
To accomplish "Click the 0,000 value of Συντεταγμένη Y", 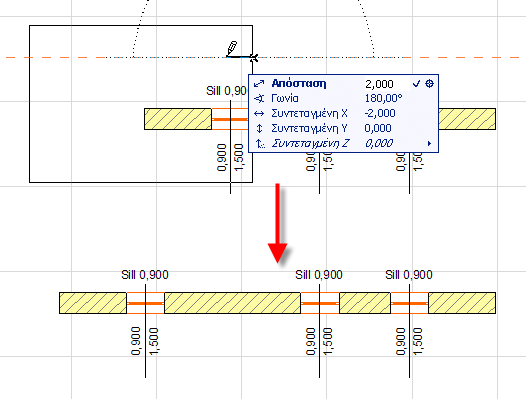I will (x=378, y=128).
